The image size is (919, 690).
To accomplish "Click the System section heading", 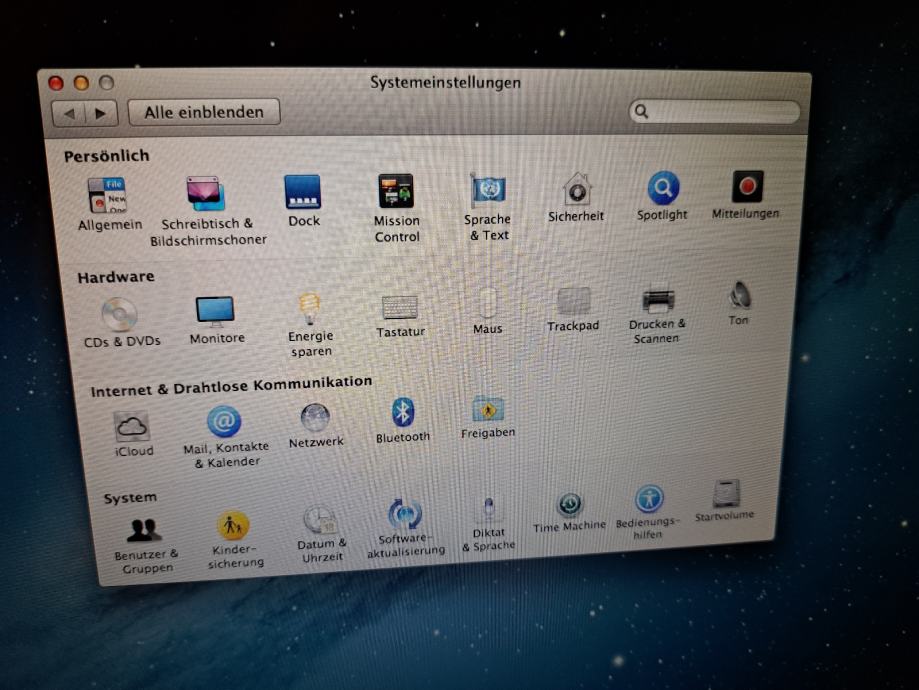I will [130, 498].
